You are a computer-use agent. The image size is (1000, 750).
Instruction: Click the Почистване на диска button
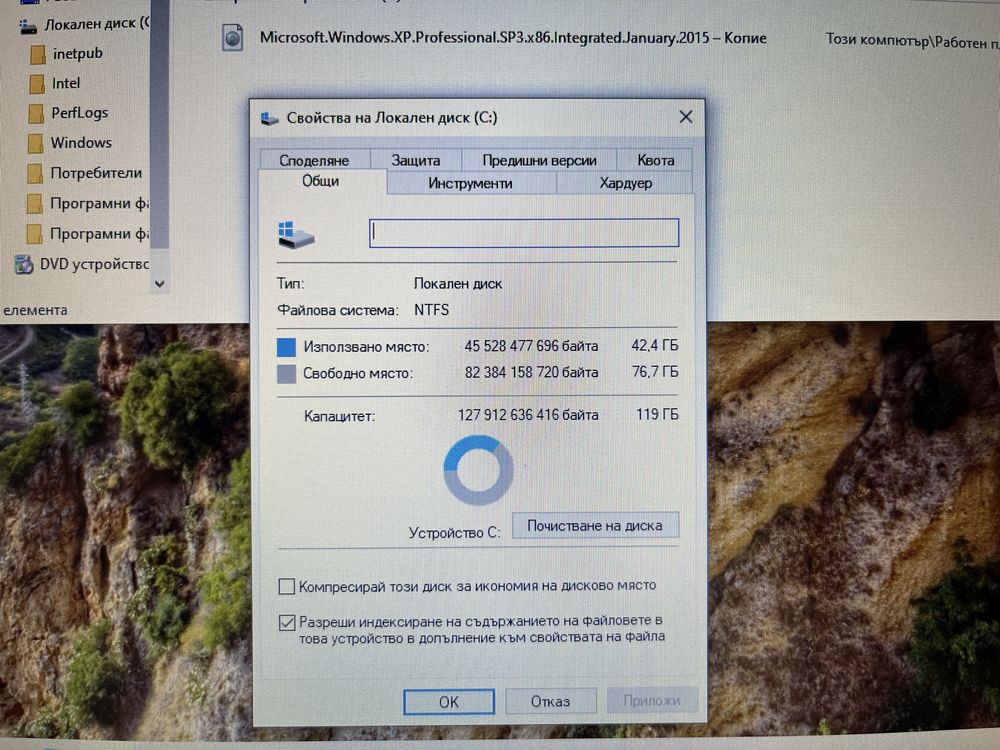point(595,526)
